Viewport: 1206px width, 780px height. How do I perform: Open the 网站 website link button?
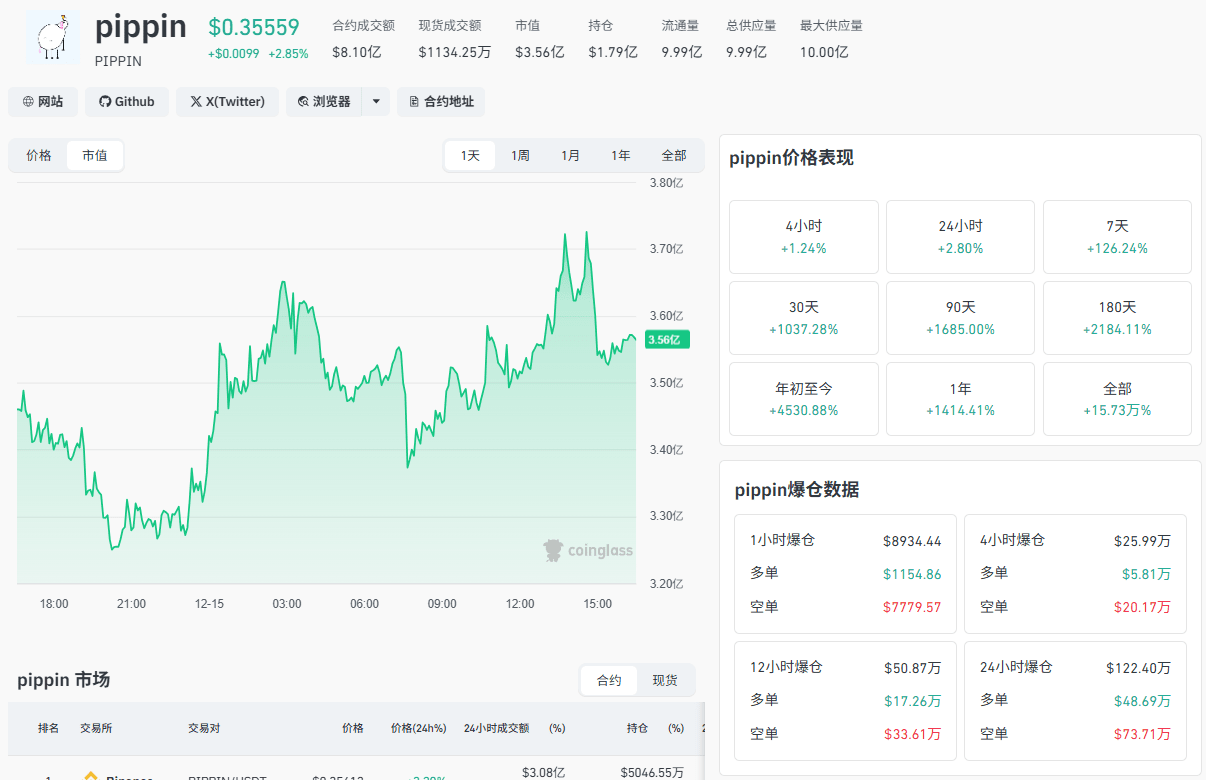pos(43,101)
